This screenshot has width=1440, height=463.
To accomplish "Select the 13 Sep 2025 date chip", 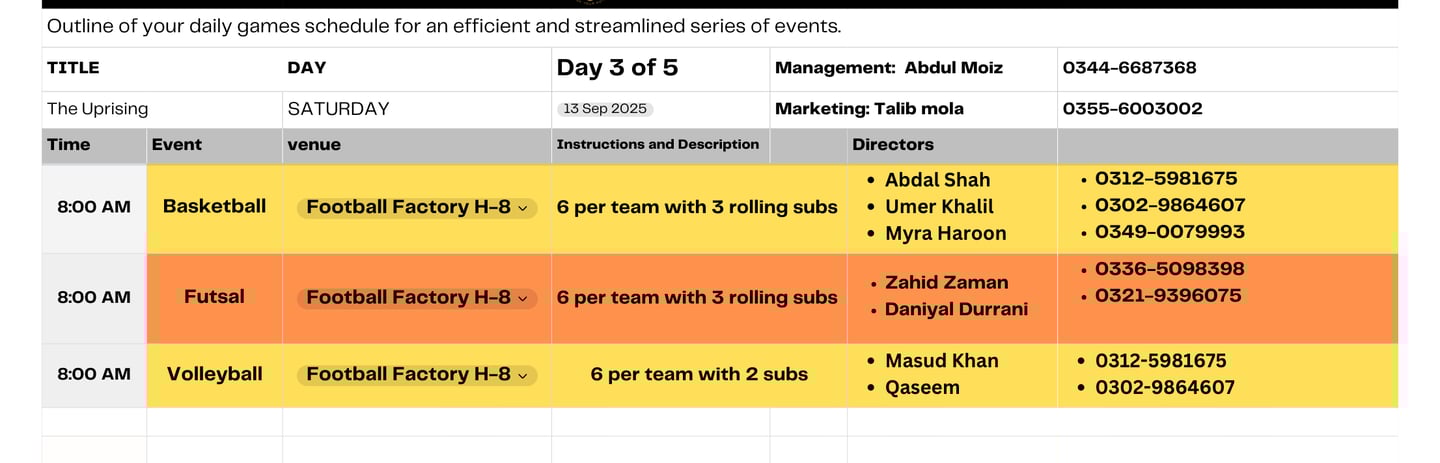I will 605,109.
